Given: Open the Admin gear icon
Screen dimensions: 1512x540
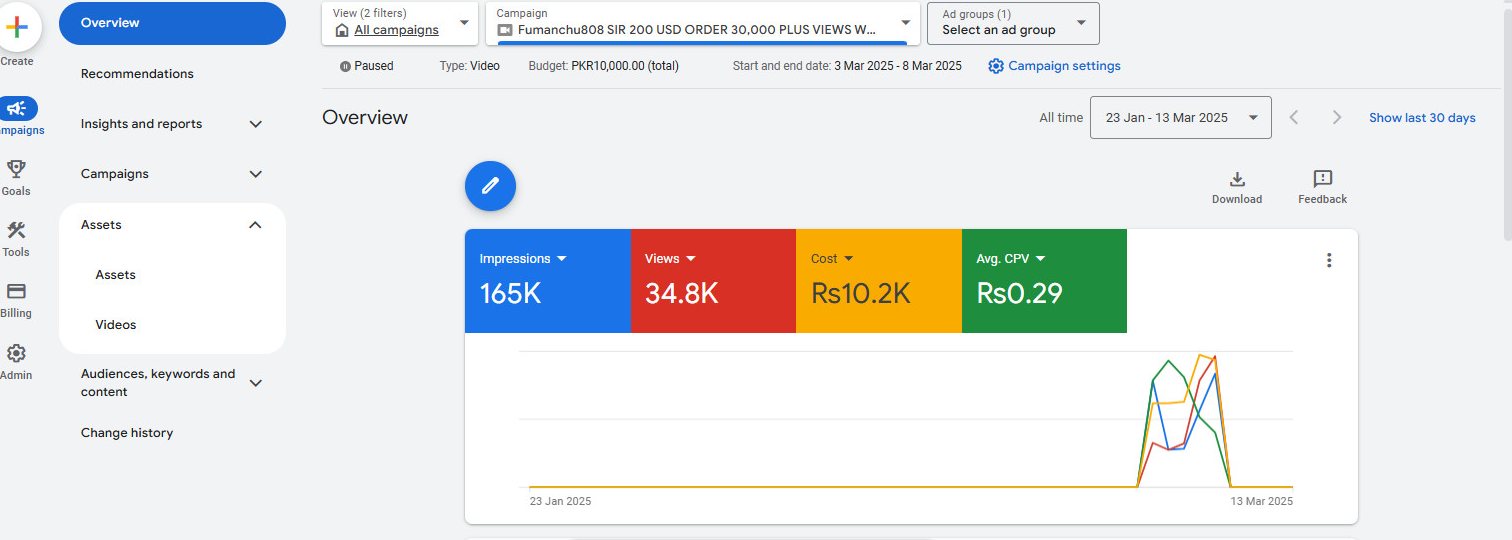Looking at the screenshot, I should pos(16,354).
